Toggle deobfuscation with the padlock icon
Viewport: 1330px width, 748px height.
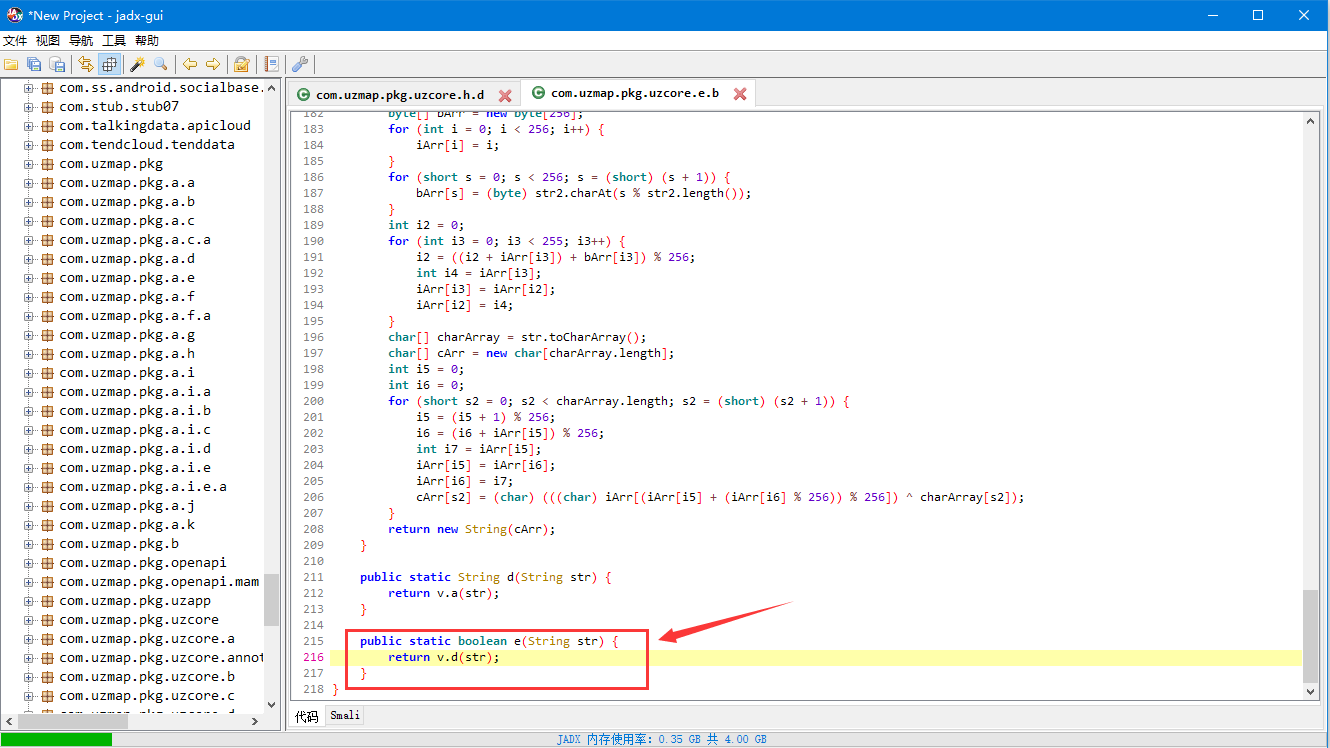(241, 64)
